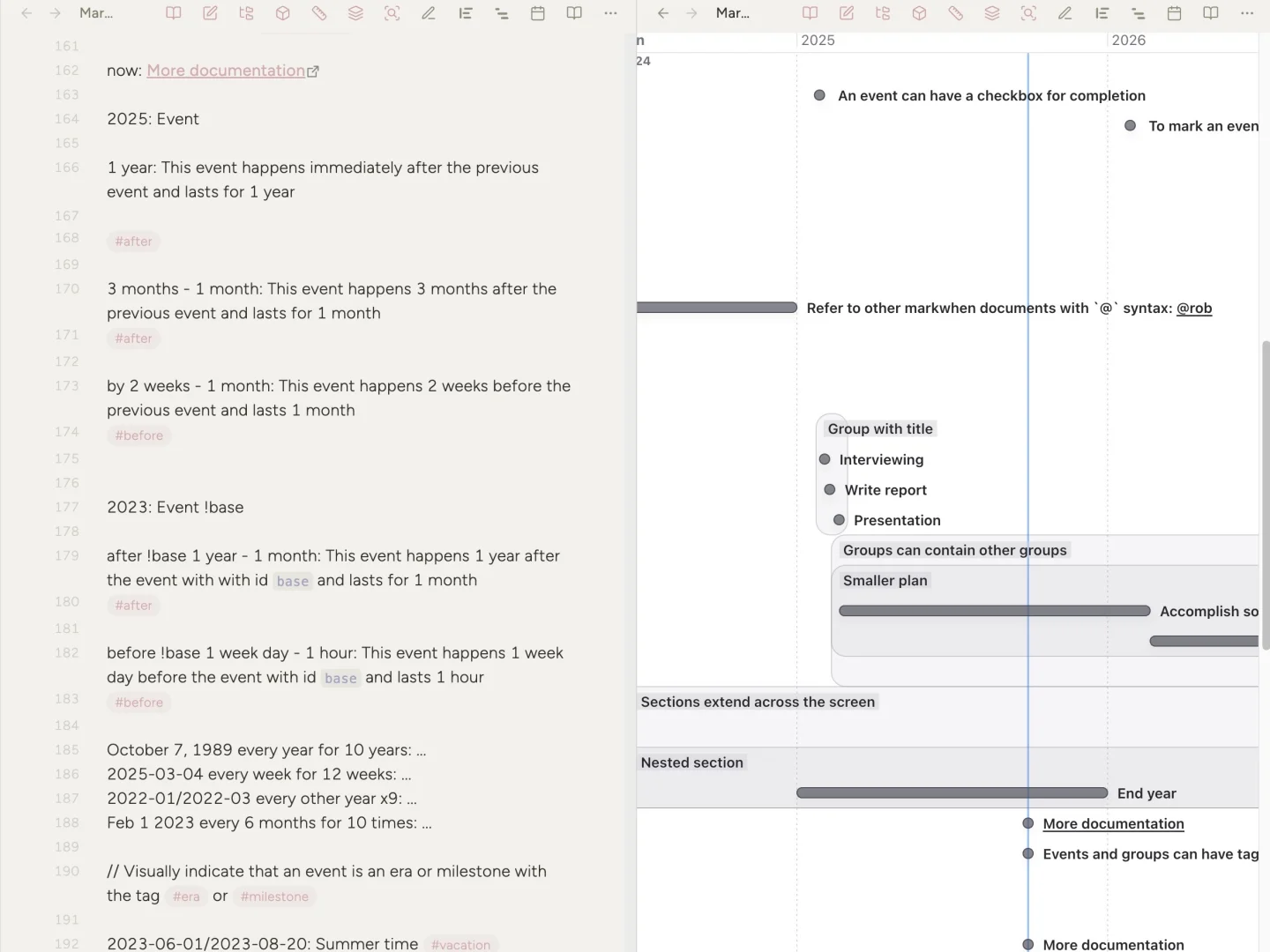The image size is (1270, 952).
Task: Open more options menu in left pane
Action: click(610, 13)
